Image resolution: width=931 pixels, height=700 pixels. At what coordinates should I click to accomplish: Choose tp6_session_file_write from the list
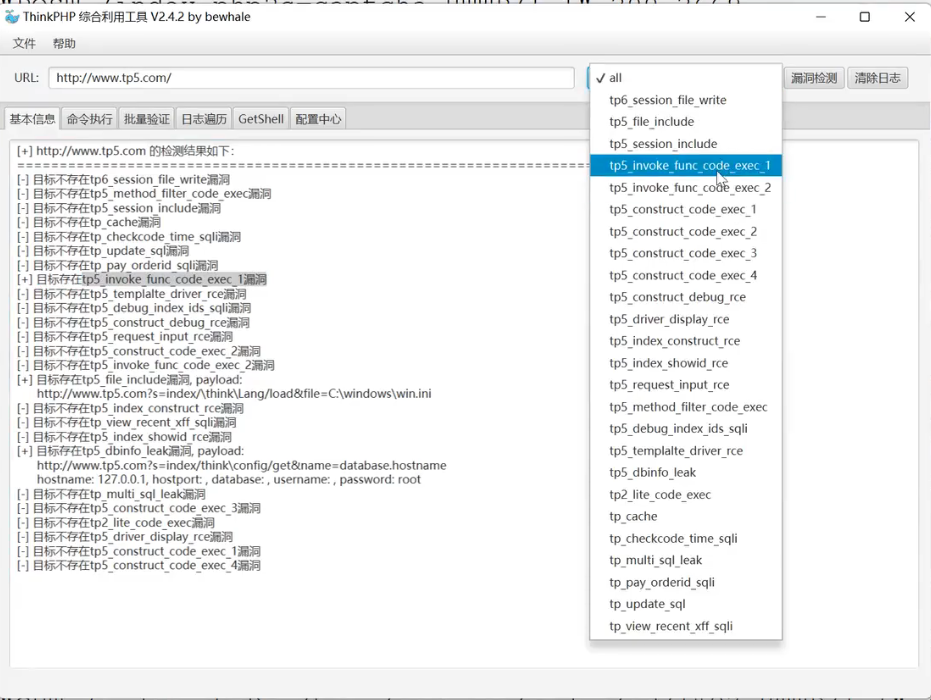[x=686, y=100]
